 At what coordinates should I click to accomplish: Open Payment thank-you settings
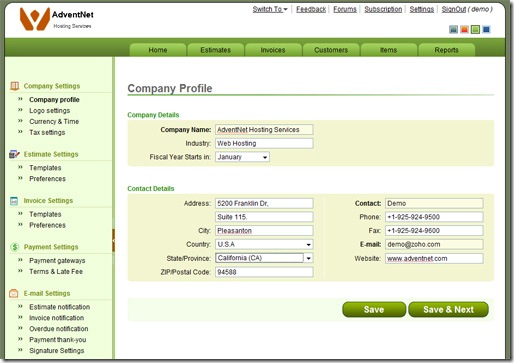point(58,340)
